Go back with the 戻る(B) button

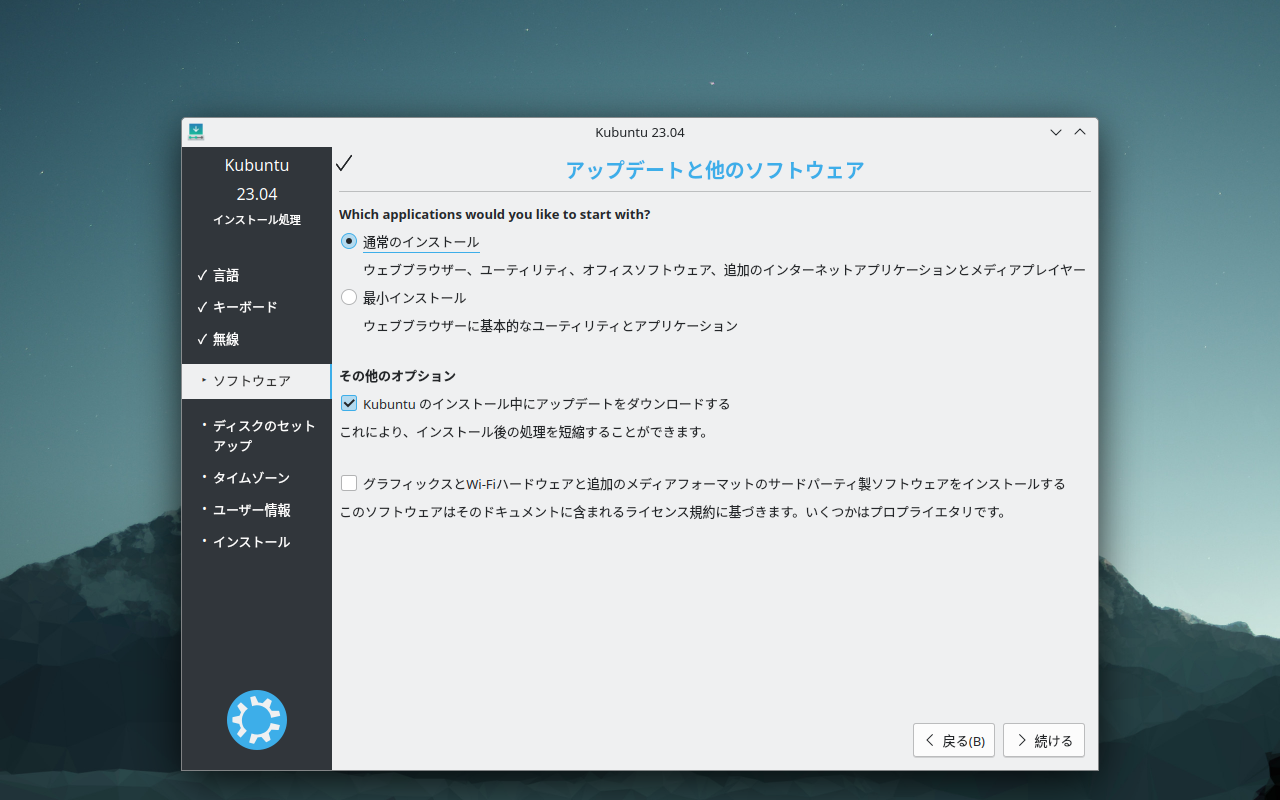click(954, 740)
